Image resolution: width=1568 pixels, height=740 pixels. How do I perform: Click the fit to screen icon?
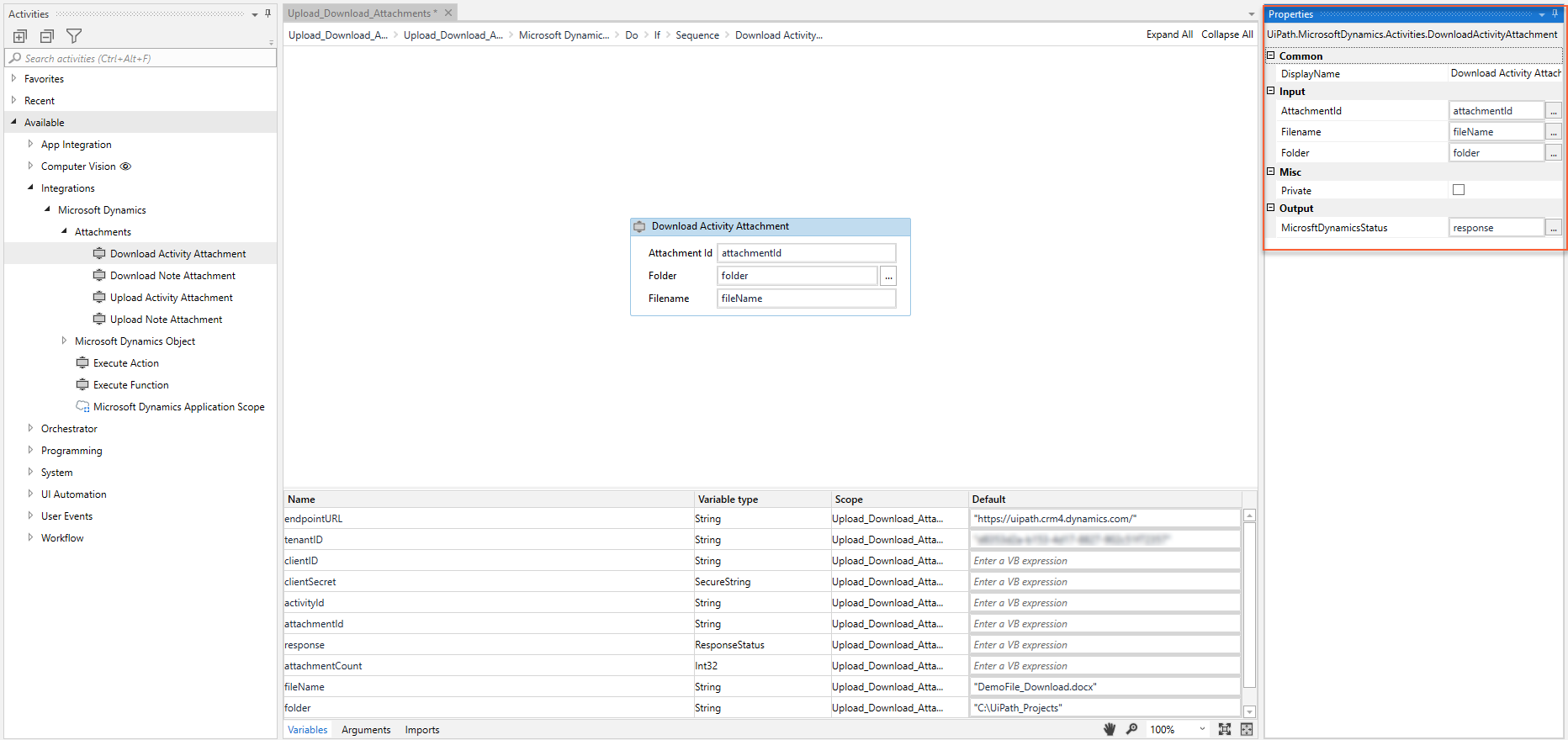coord(1225,729)
